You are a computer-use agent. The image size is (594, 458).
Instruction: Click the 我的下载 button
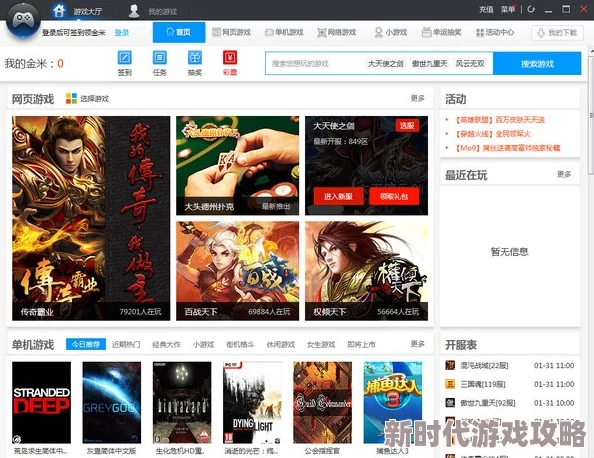click(x=557, y=33)
